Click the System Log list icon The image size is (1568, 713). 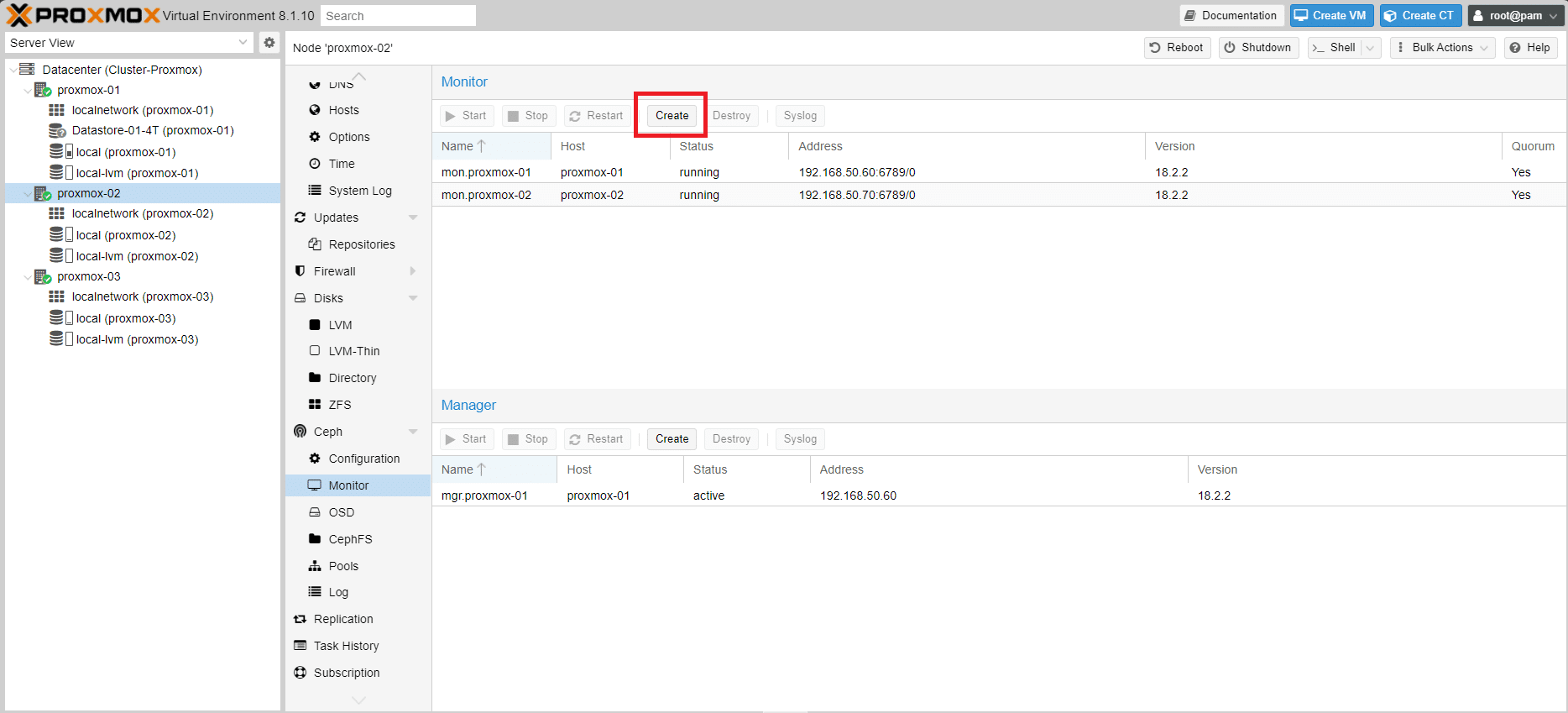[315, 191]
